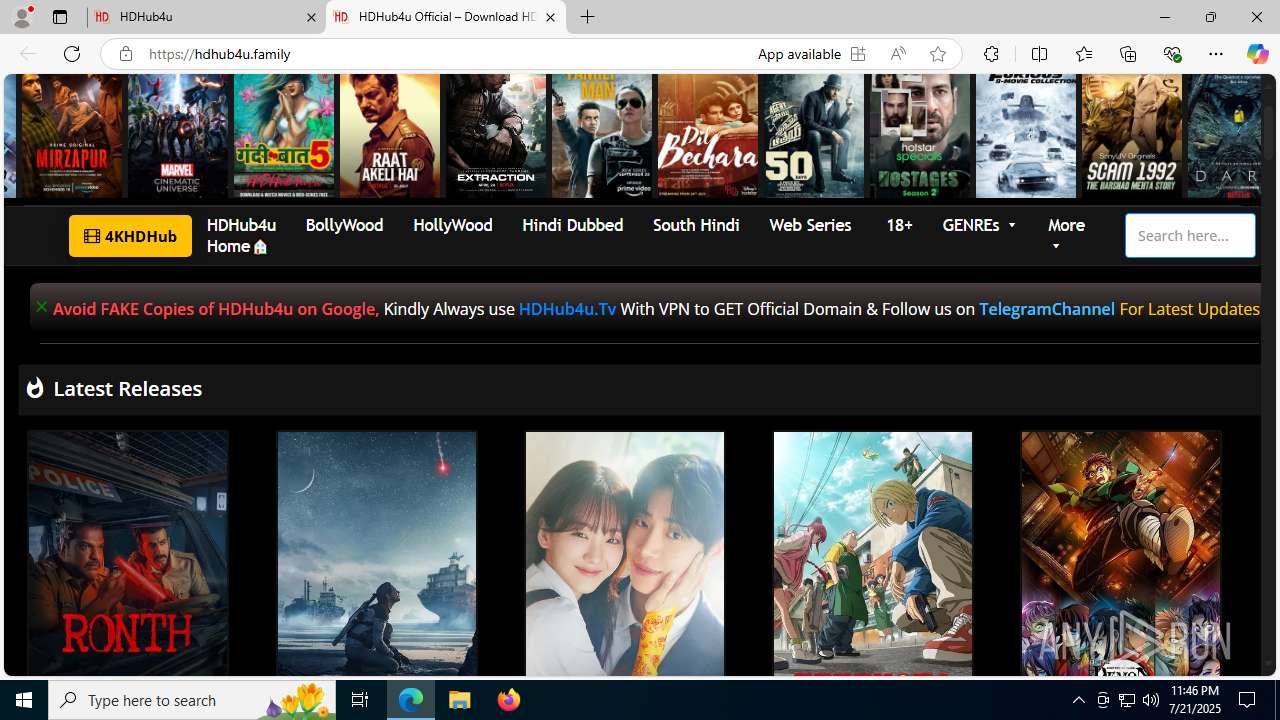The height and width of the screenshot is (720, 1280).
Task: Open a new tab with plus
Action: point(588,17)
